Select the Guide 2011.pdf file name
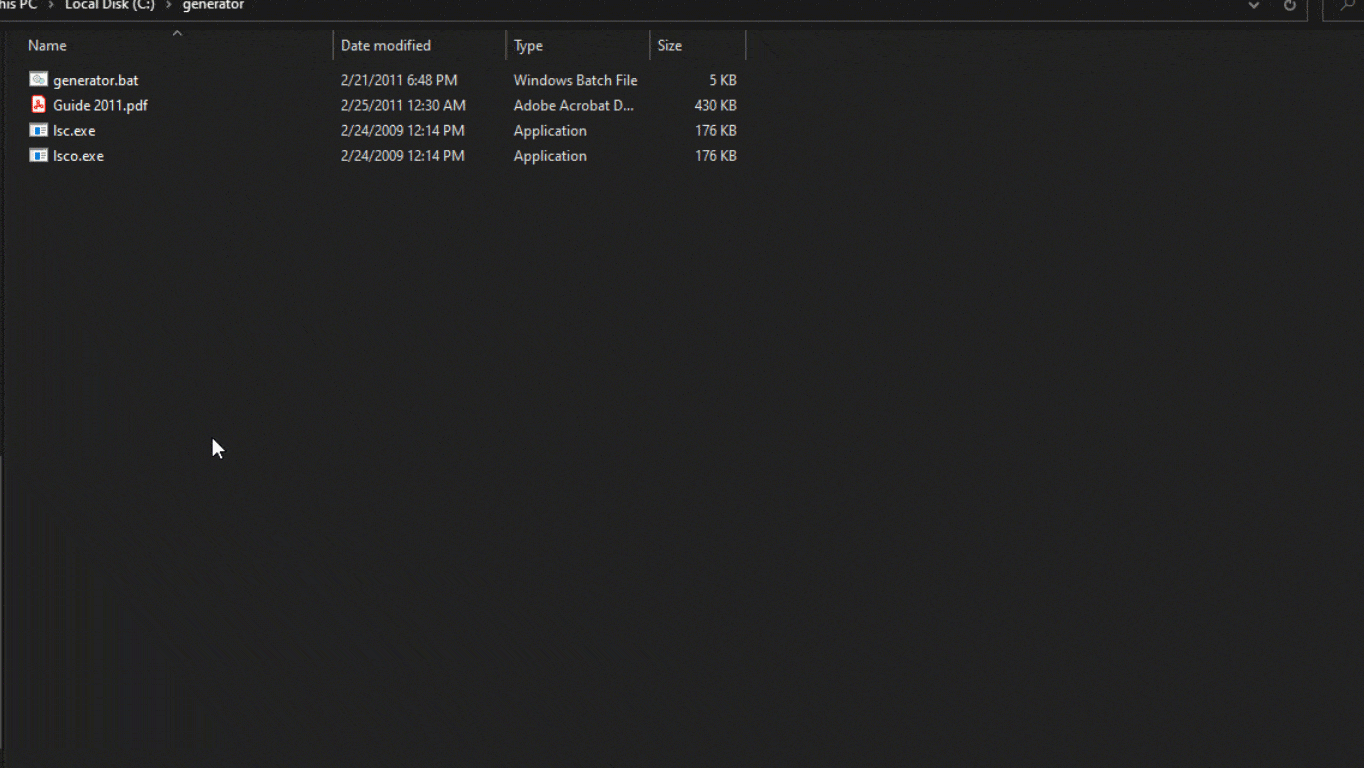This screenshot has height=768, width=1364. [100, 105]
